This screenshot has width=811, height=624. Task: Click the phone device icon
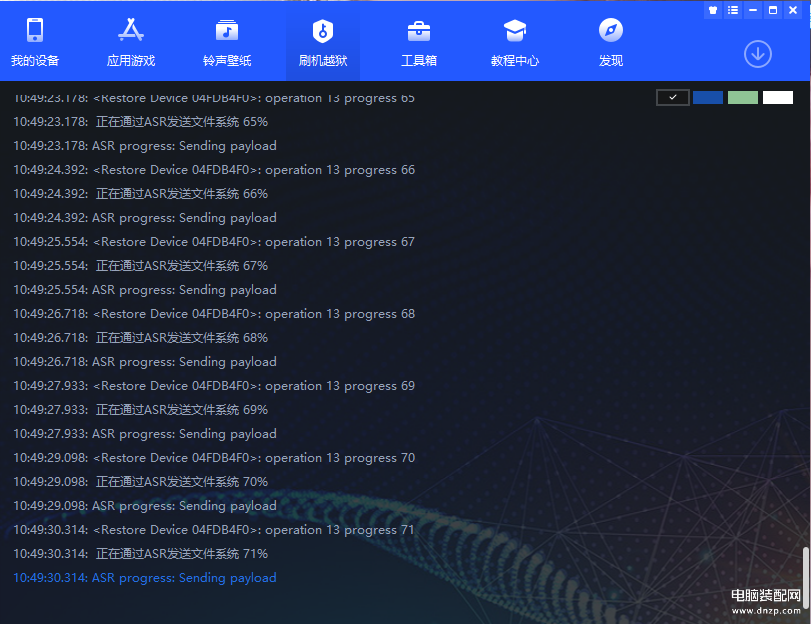coord(35,30)
